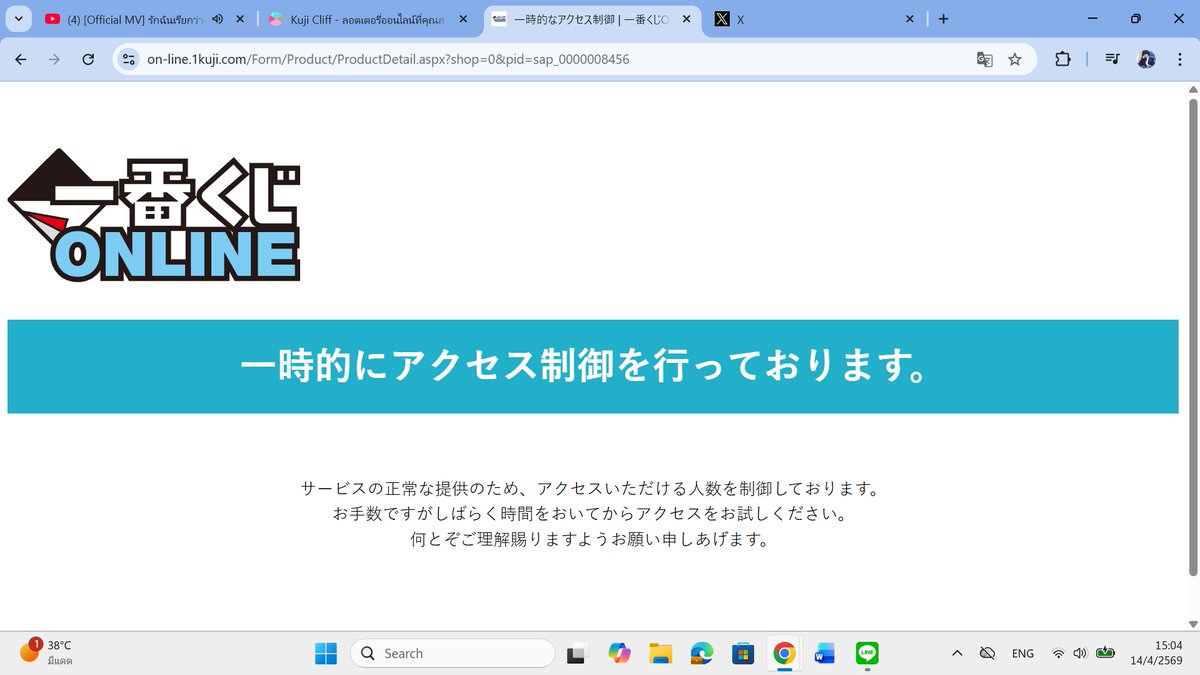The image size is (1200, 675).
Task: Open the Wi-Fi network tray icon
Action: tap(1058, 653)
